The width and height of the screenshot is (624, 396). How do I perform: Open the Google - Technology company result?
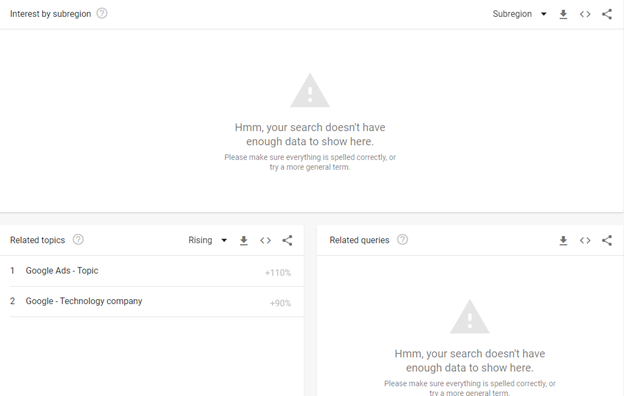pos(84,301)
